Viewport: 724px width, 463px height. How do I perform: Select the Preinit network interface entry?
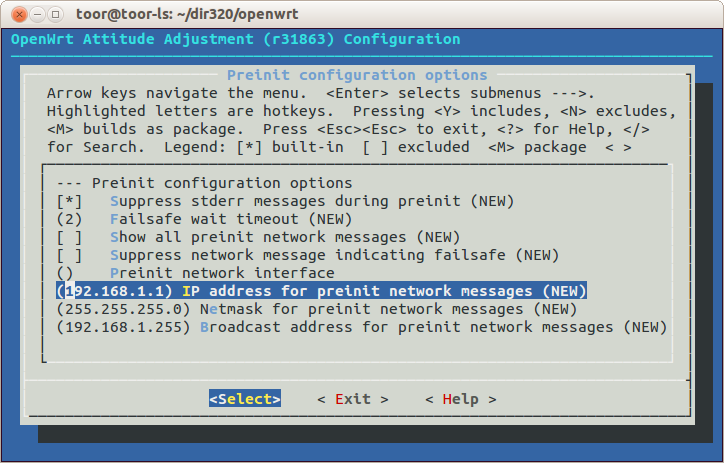click(x=195, y=273)
